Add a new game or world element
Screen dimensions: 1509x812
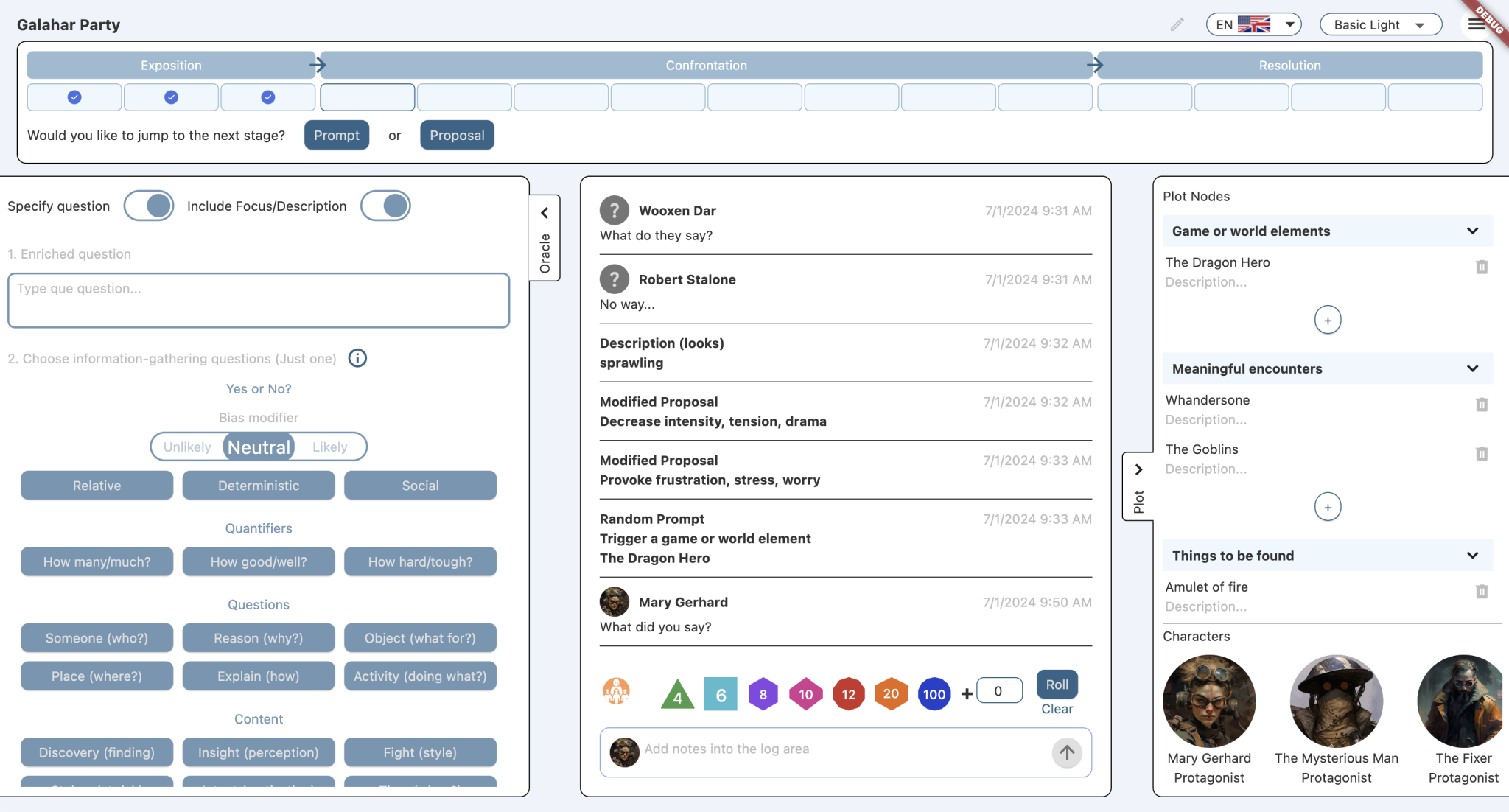point(1328,321)
